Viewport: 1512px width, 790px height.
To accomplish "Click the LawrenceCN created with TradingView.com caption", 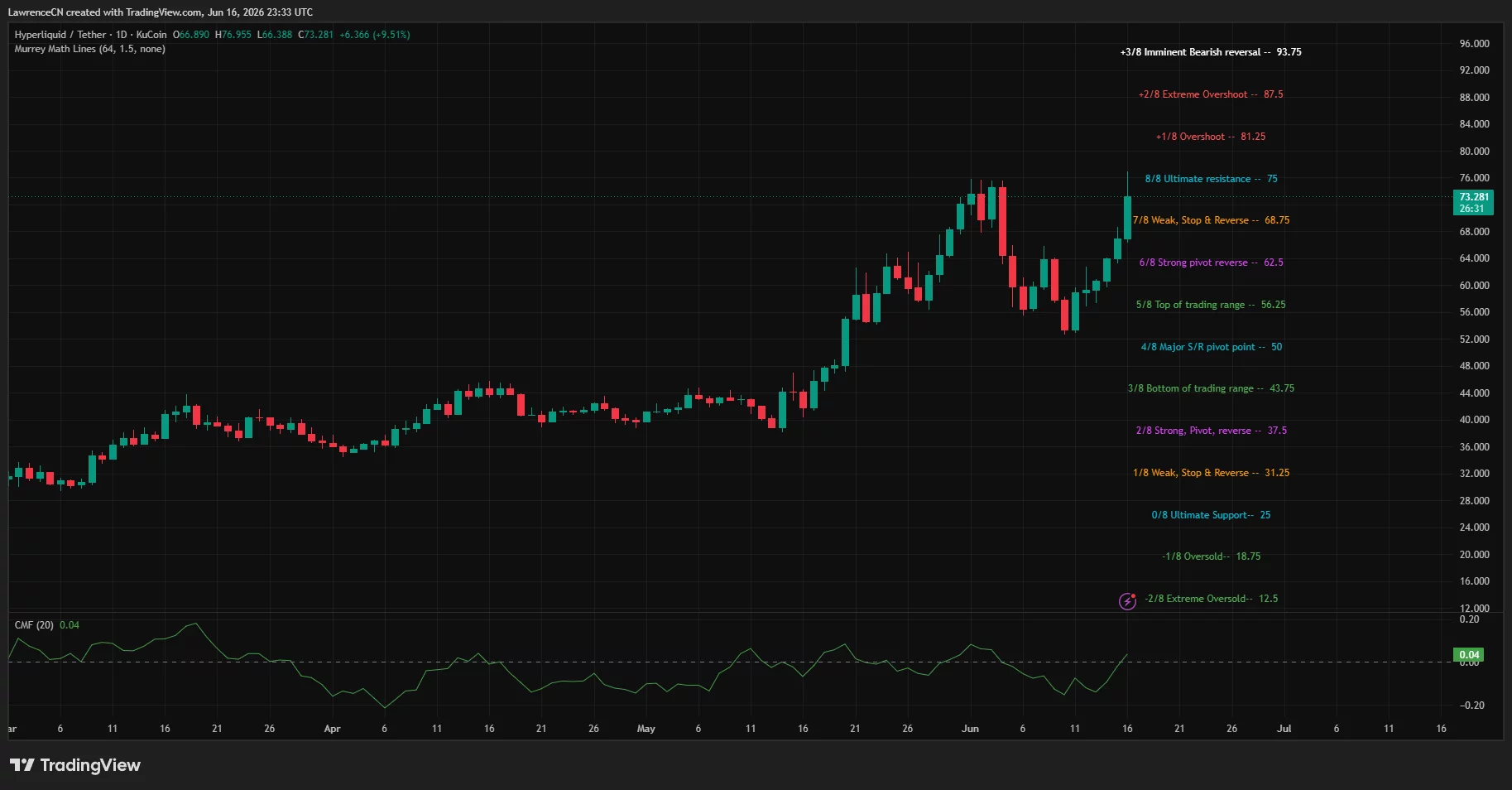I will [x=160, y=12].
